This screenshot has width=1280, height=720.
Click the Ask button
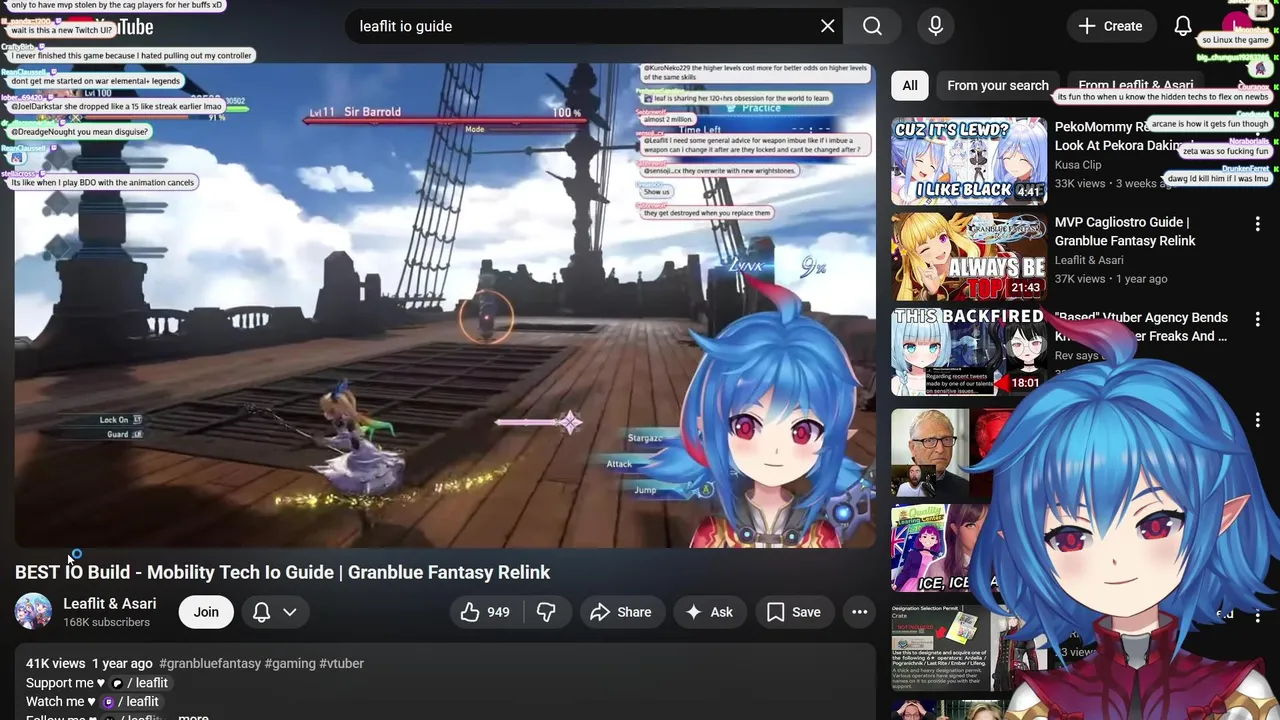[709, 612]
